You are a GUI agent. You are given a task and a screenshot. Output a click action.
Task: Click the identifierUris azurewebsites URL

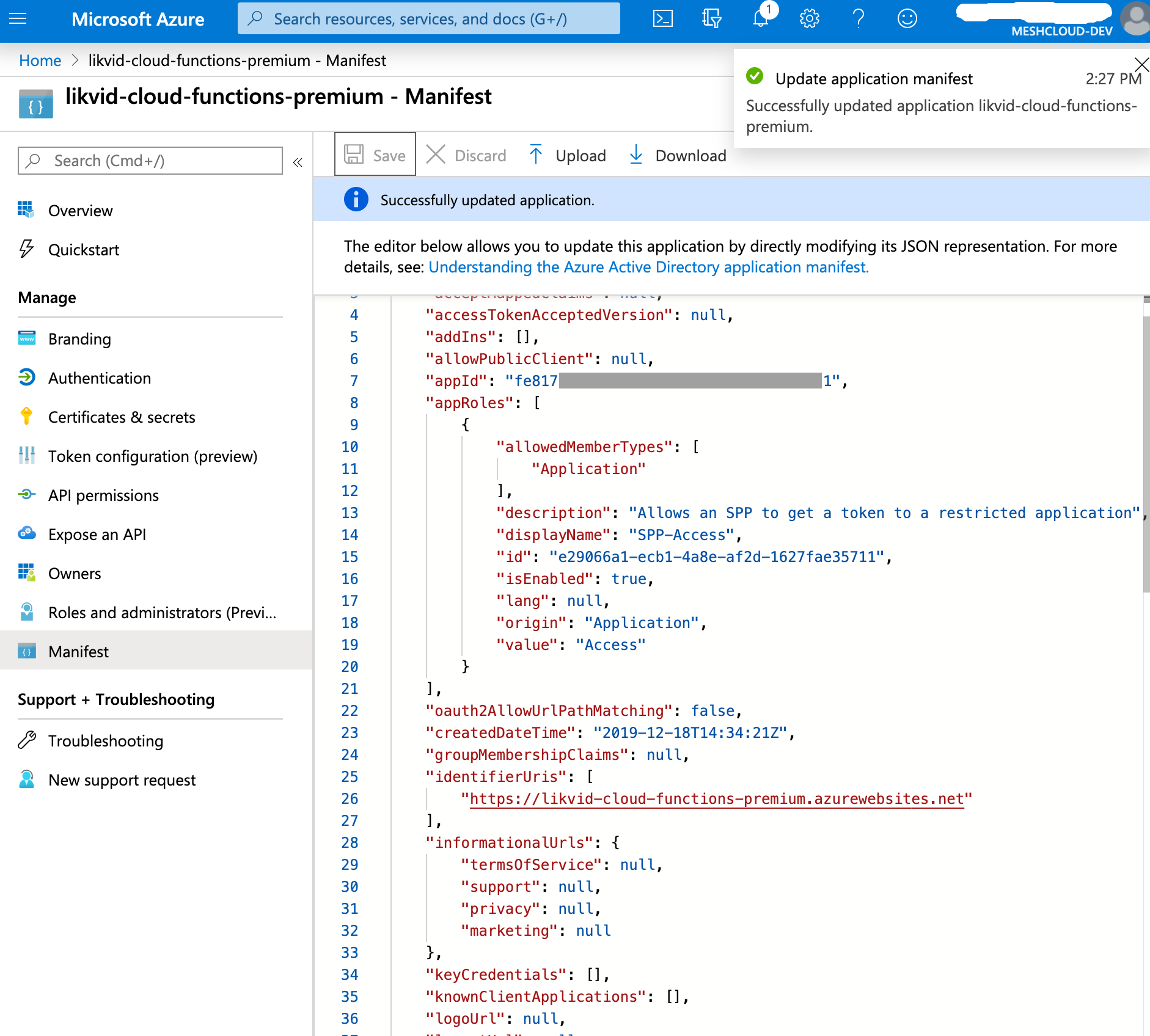tap(717, 799)
